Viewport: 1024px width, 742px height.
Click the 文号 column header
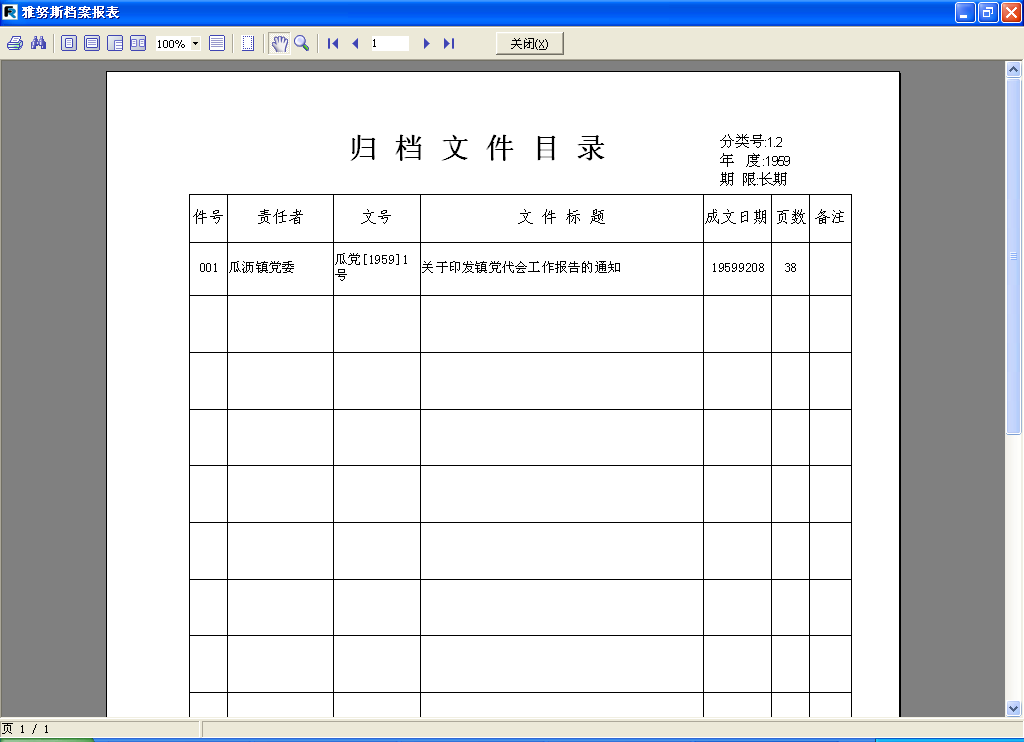point(377,218)
